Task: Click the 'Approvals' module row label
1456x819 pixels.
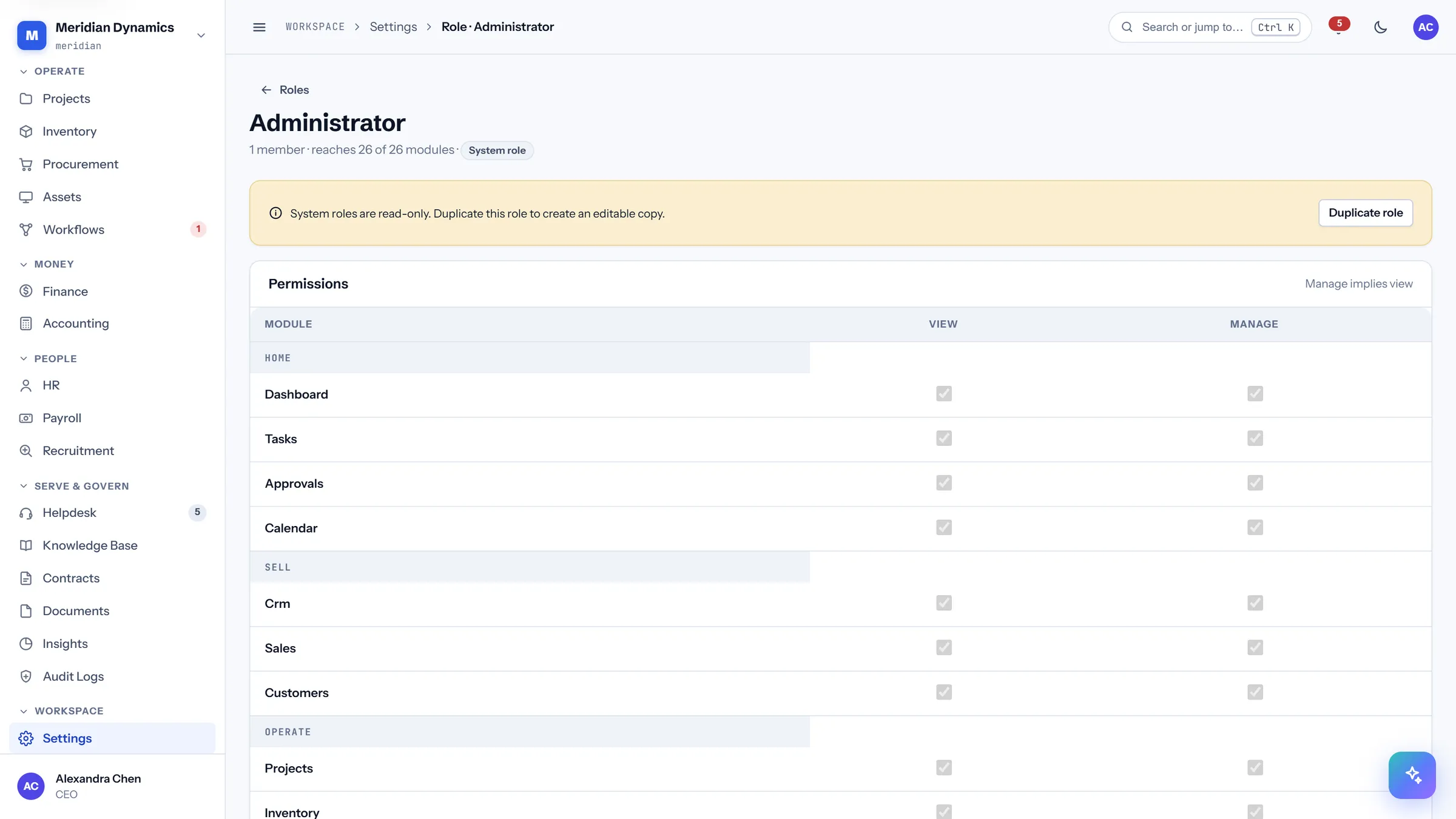Action: [x=294, y=484]
